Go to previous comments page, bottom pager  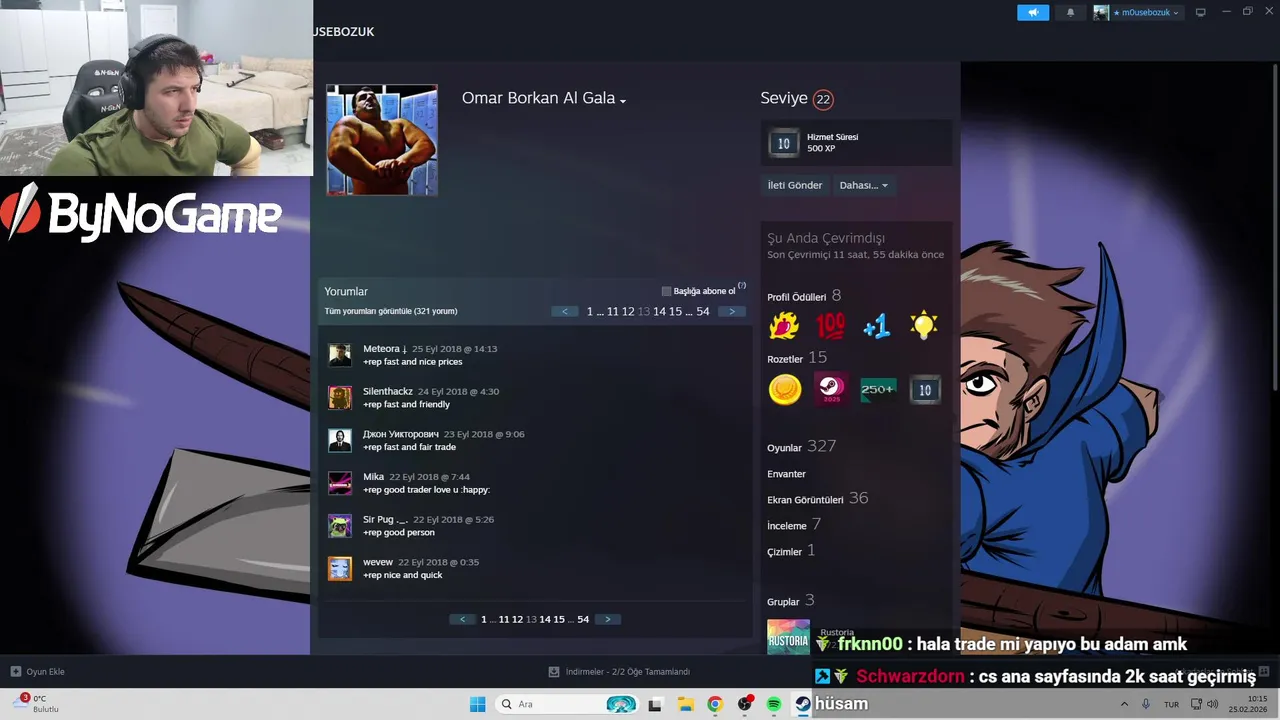coord(461,619)
